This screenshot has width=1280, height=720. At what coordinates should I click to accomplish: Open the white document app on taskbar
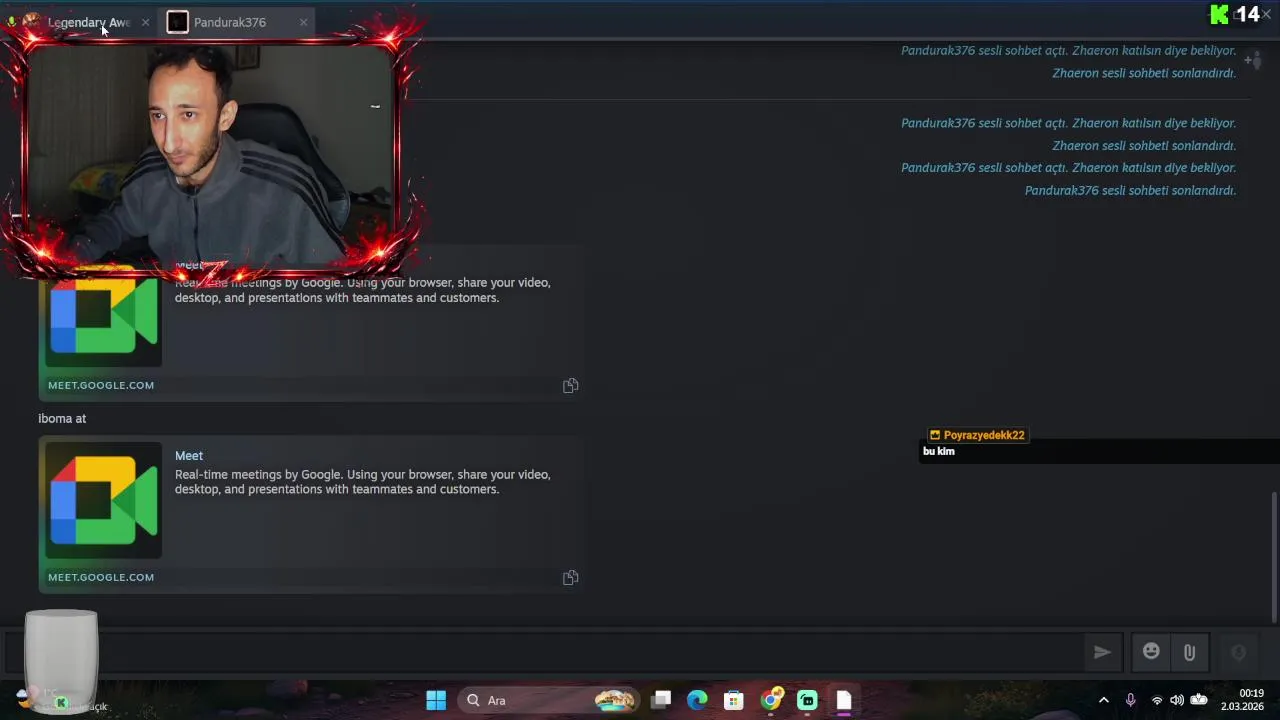844,700
